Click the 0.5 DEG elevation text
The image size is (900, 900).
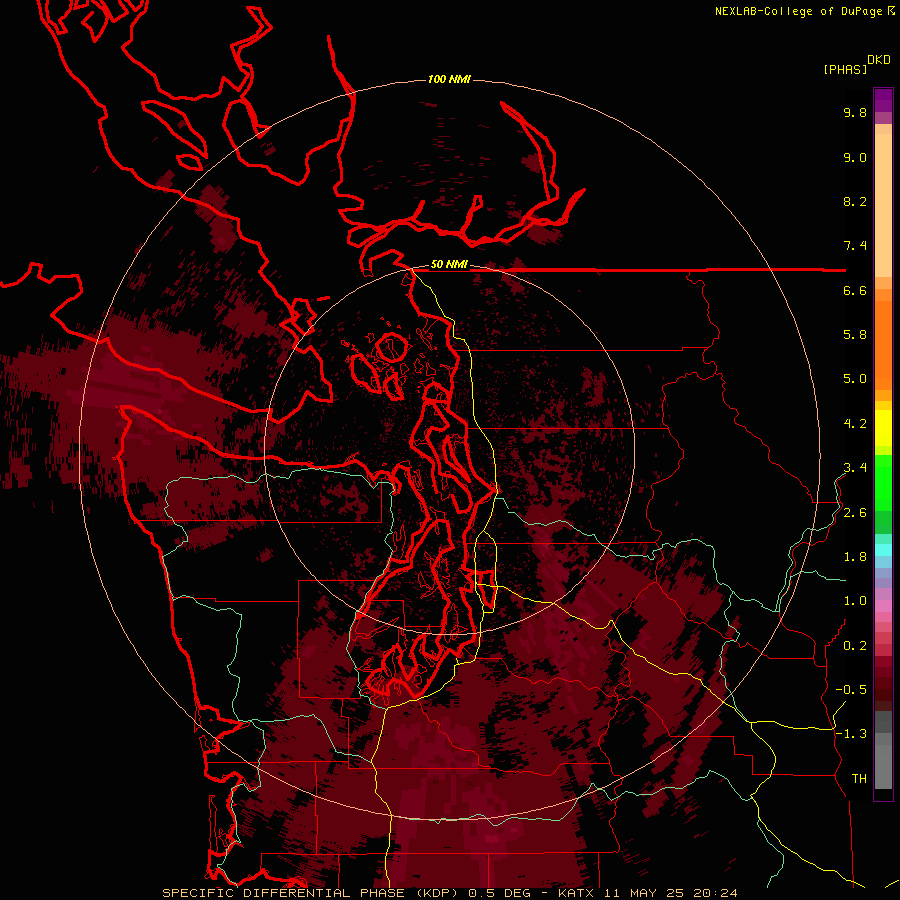501,893
